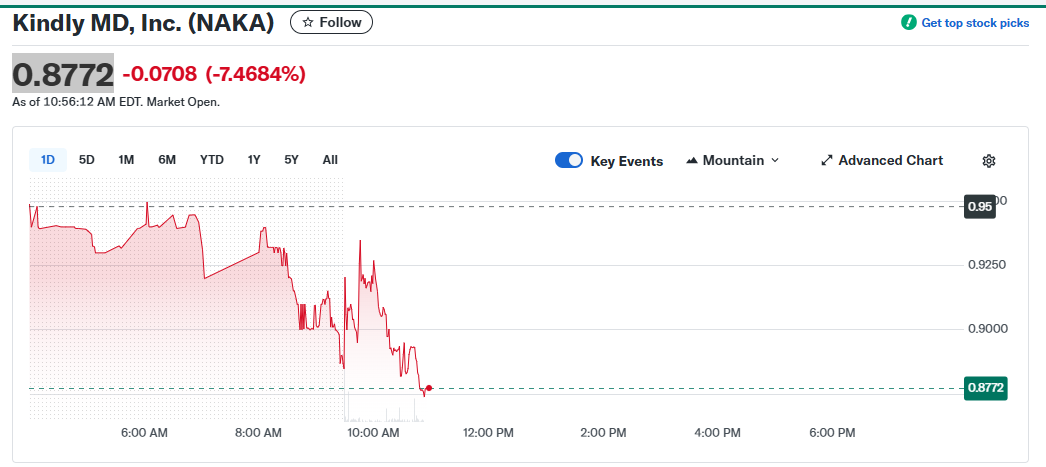Choose the YTD range
The width and height of the screenshot is (1046, 467).
(211, 160)
